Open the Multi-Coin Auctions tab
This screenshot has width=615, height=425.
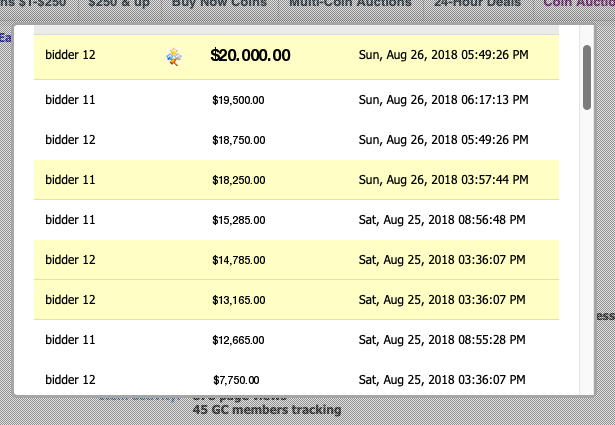[350, 4]
